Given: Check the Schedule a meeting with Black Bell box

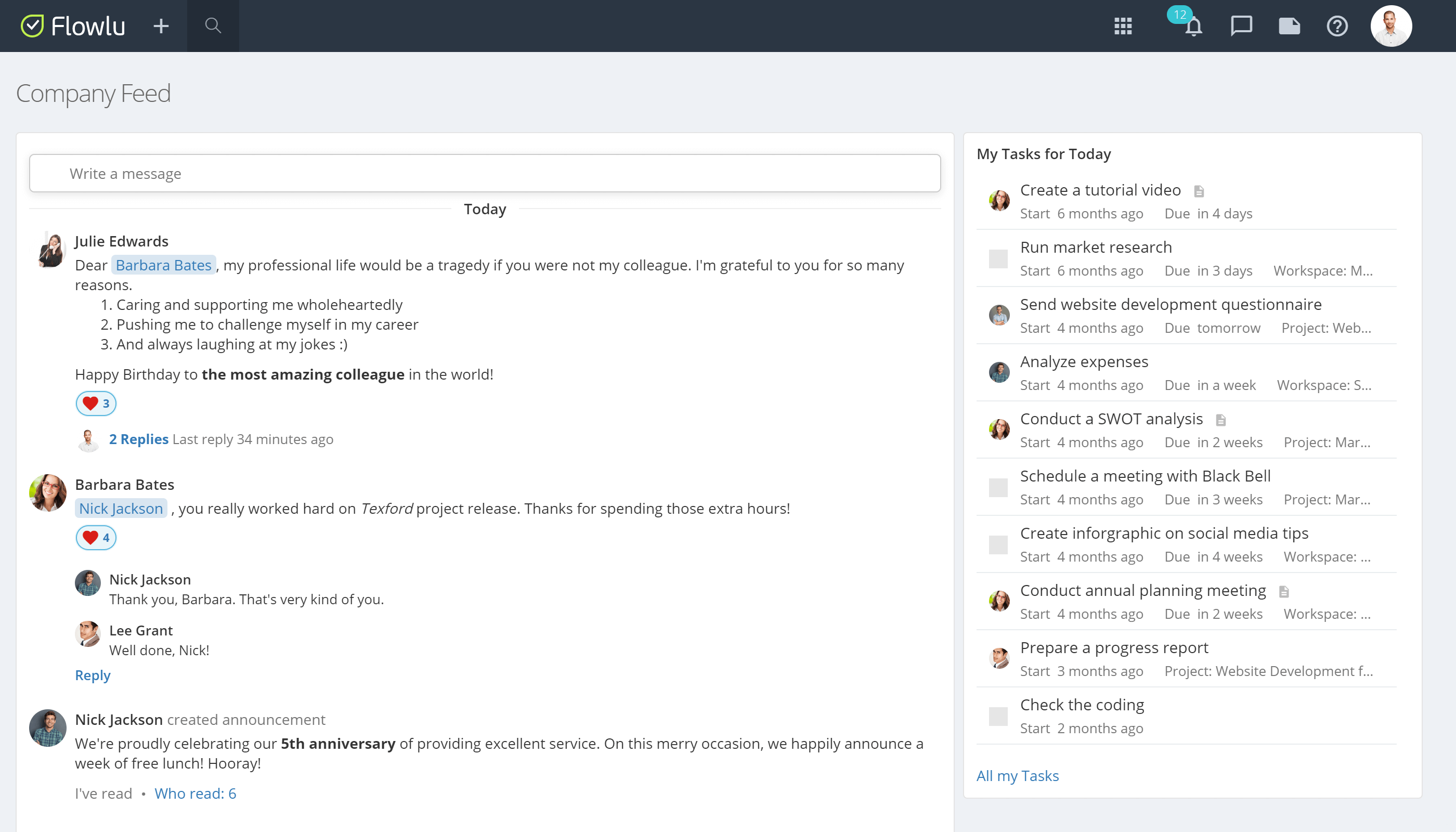Looking at the screenshot, I should [998, 487].
